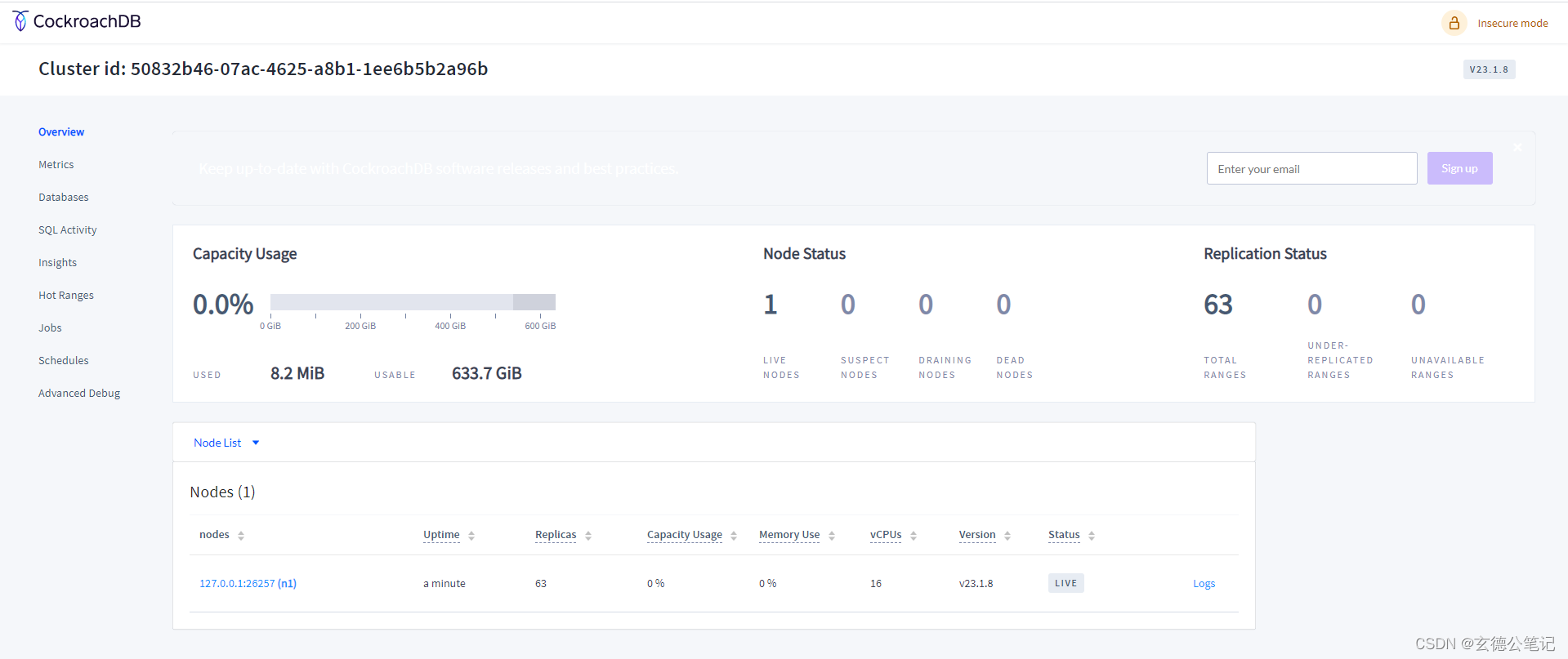View Logs for node n1
The width and height of the screenshot is (1568, 659).
click(1204, 583)
